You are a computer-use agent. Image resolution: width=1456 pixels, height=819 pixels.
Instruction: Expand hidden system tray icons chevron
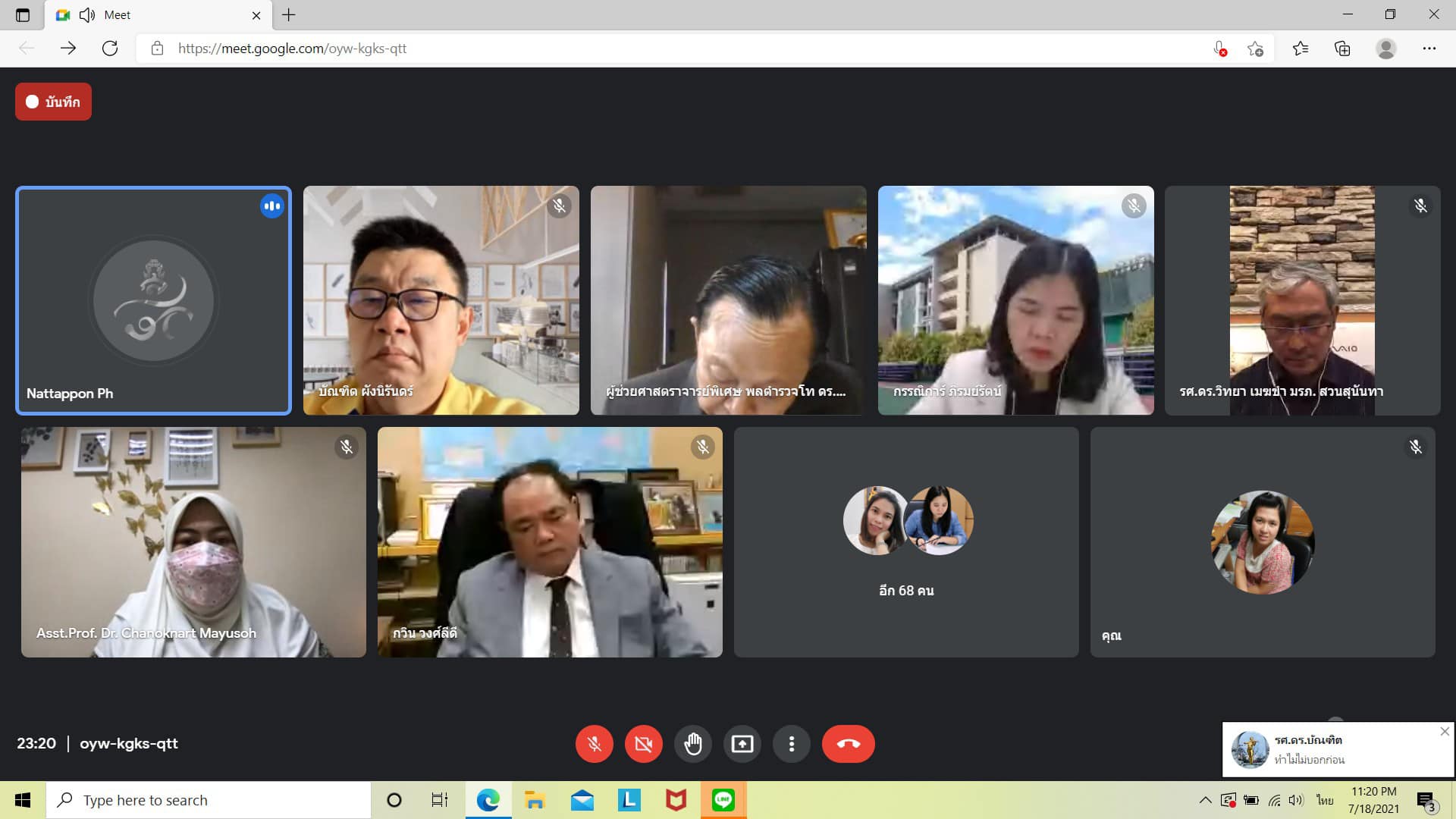[x=1204, y=800]
